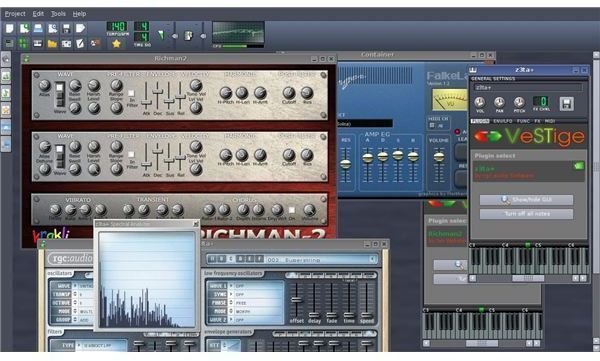Image resolution: width=600 pixels, height=361 pixels.
Task: Toggle In Filter checkbox in second Richman2 row
Action: (x=131, y=154)
